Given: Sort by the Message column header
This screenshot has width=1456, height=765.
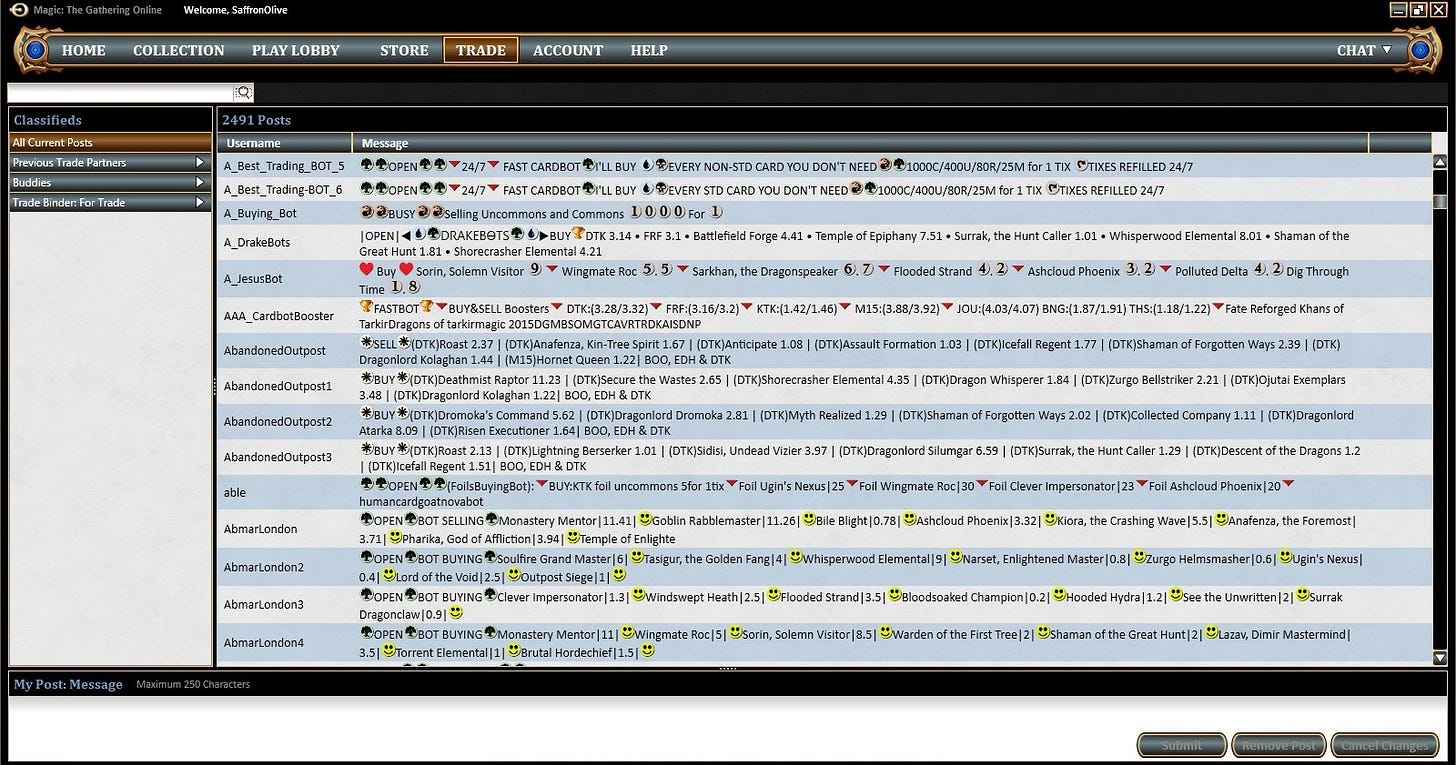Looking at the screenshot, I should (x=860, y=143).
